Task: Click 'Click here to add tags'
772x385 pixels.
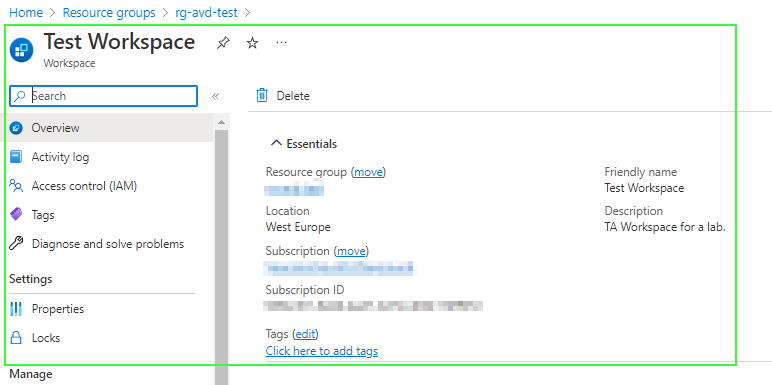Action: point(322,351)
